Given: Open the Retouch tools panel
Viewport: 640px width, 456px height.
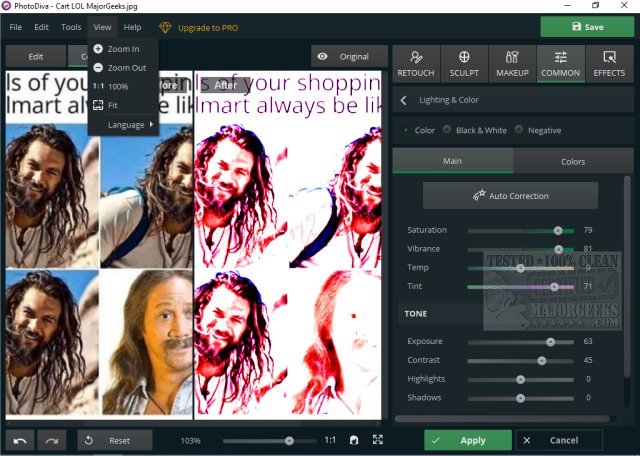Looking at the screenshot, I should point(416,63).
